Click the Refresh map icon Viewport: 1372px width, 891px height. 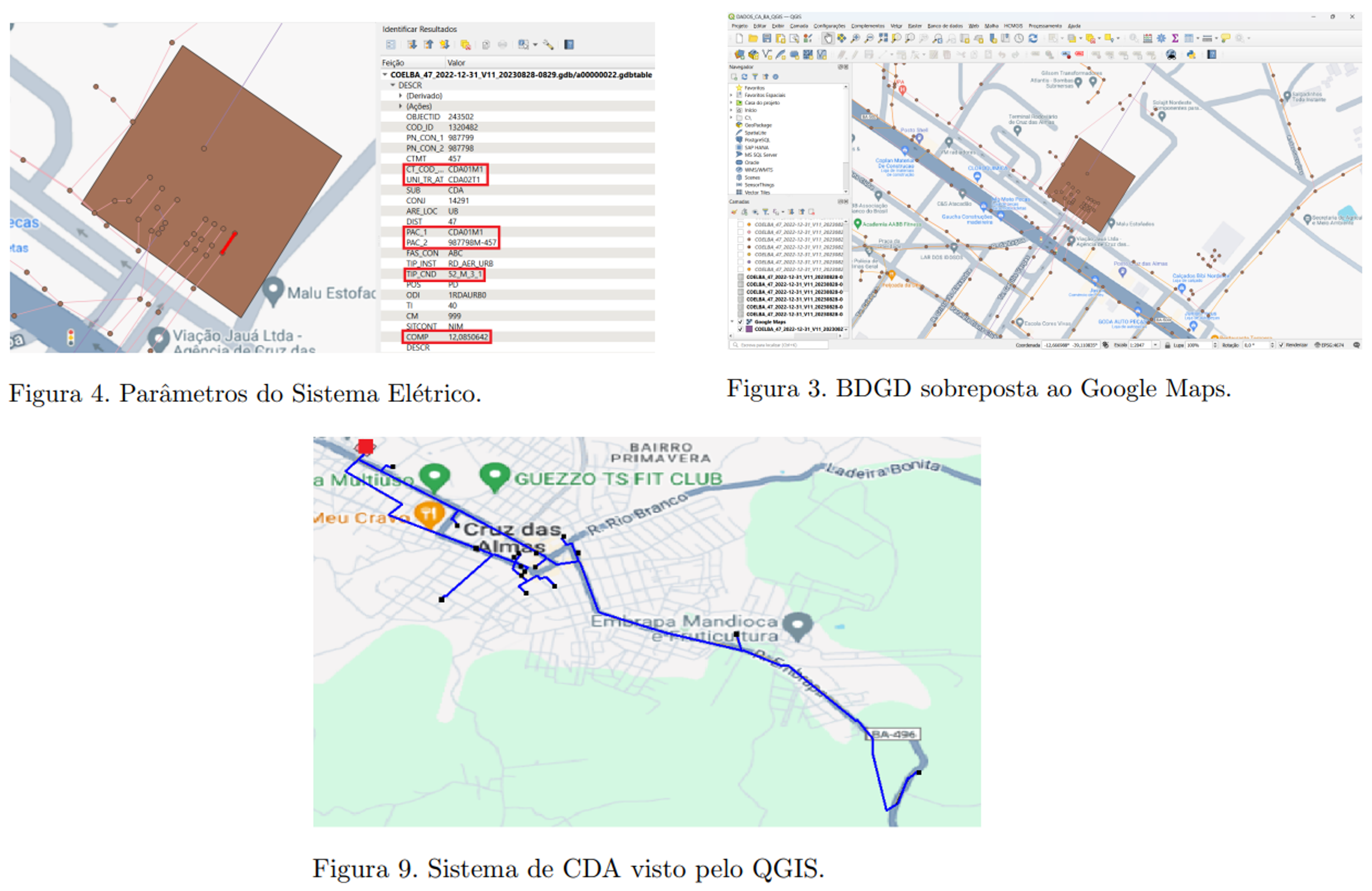click(x=1033, y=39)
